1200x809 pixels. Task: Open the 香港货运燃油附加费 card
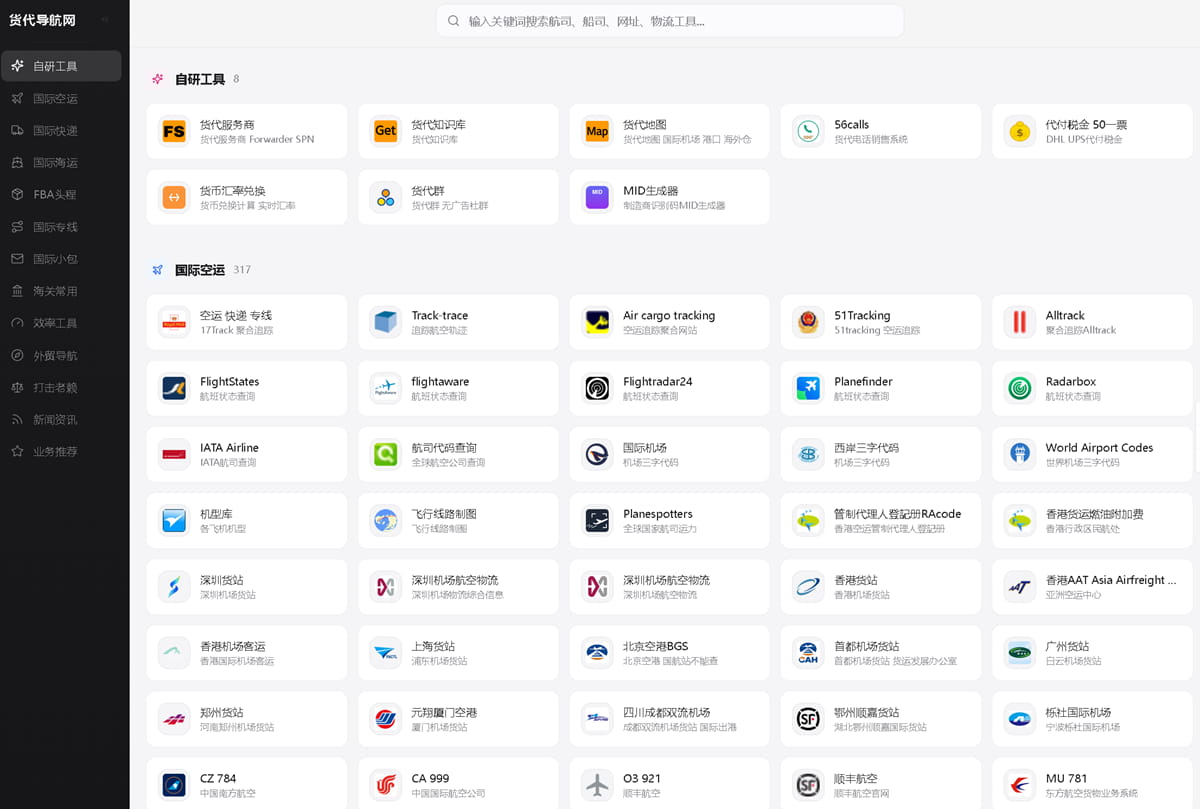coord(1092,520)
